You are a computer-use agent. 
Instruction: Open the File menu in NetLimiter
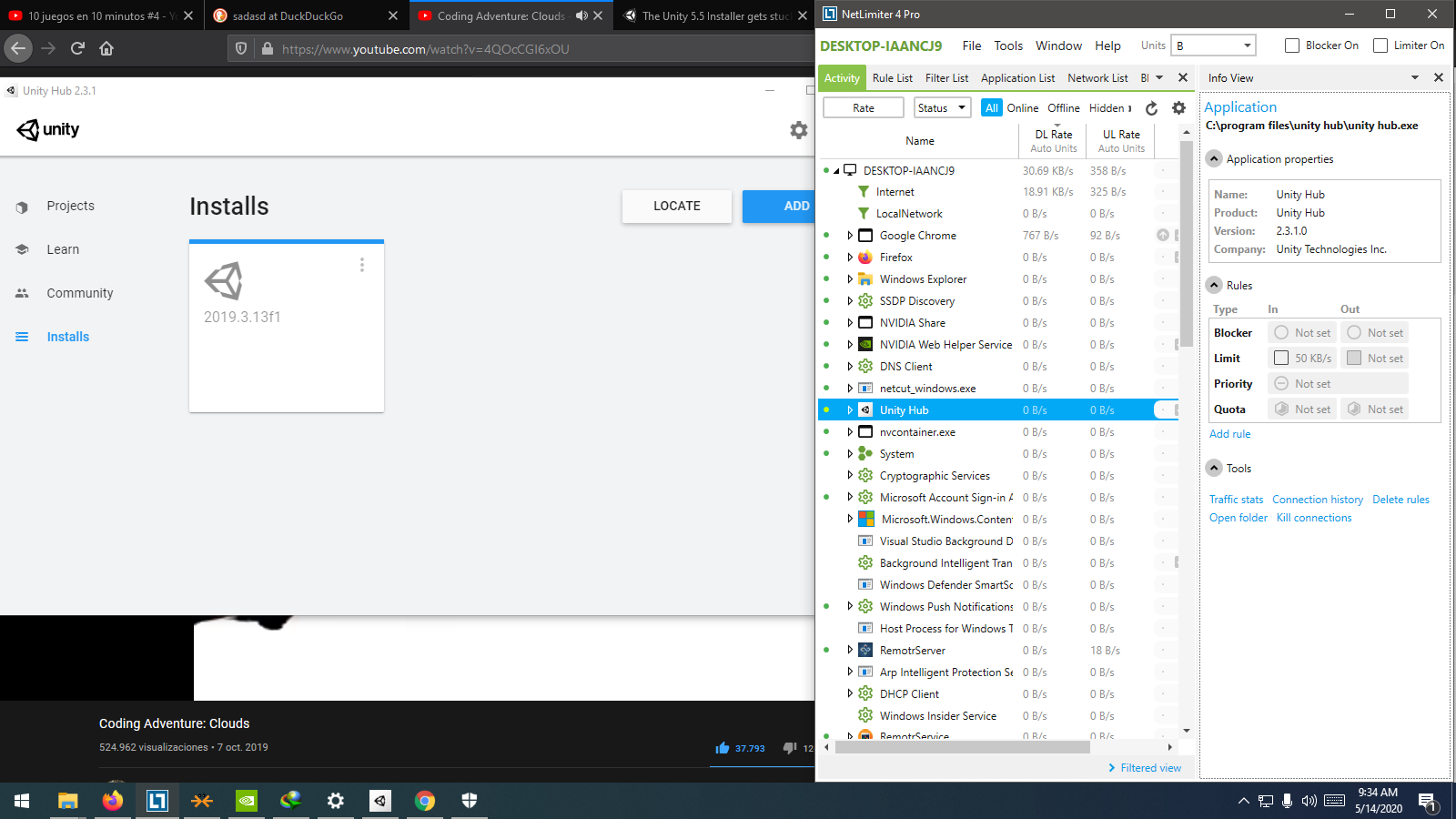pyautogui.click(x=972, y=45)
